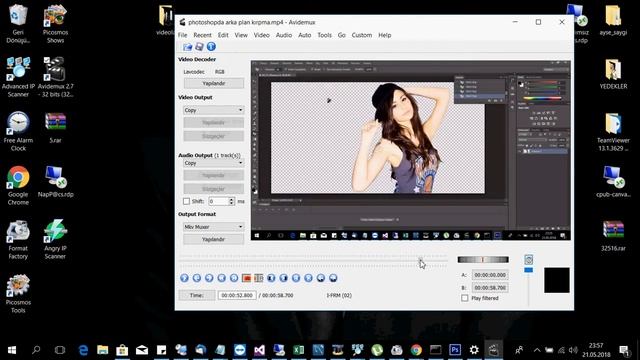Click the search previous black frame icon

271,278
